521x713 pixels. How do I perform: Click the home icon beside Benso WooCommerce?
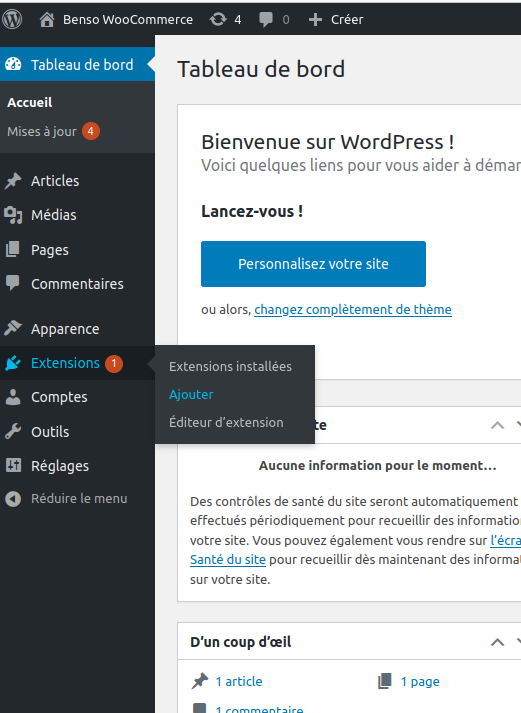[x=47, y=20]
